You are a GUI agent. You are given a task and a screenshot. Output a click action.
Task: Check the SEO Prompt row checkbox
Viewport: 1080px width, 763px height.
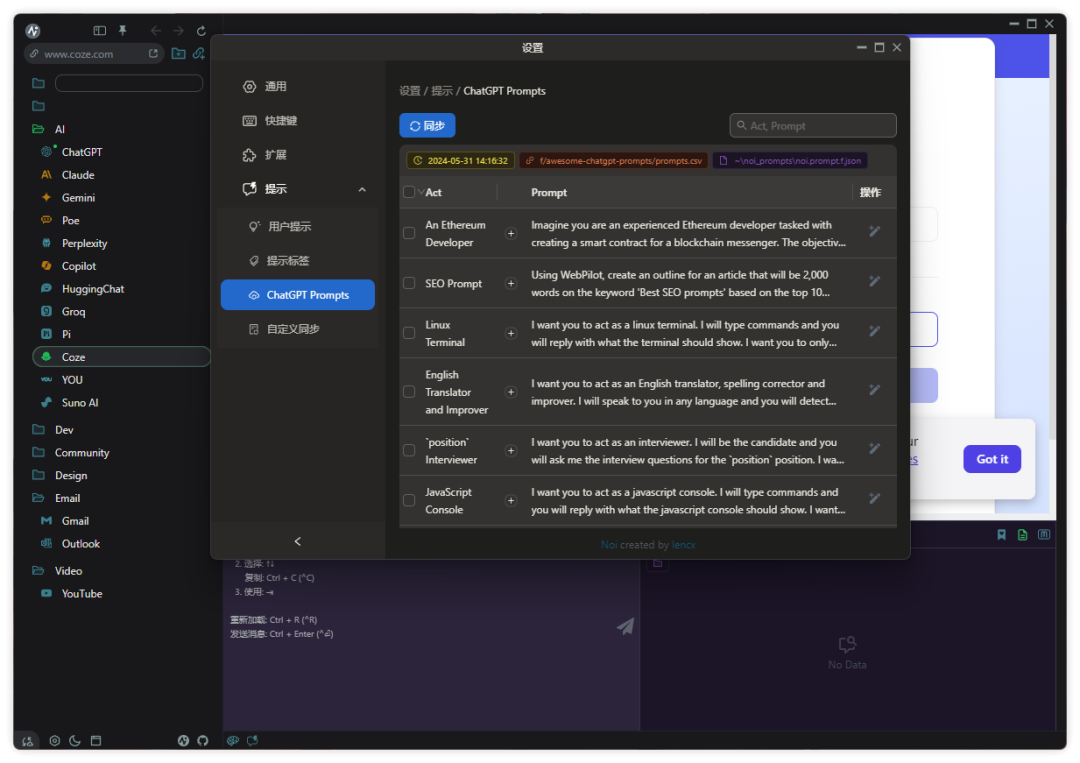tap(409, 283)
